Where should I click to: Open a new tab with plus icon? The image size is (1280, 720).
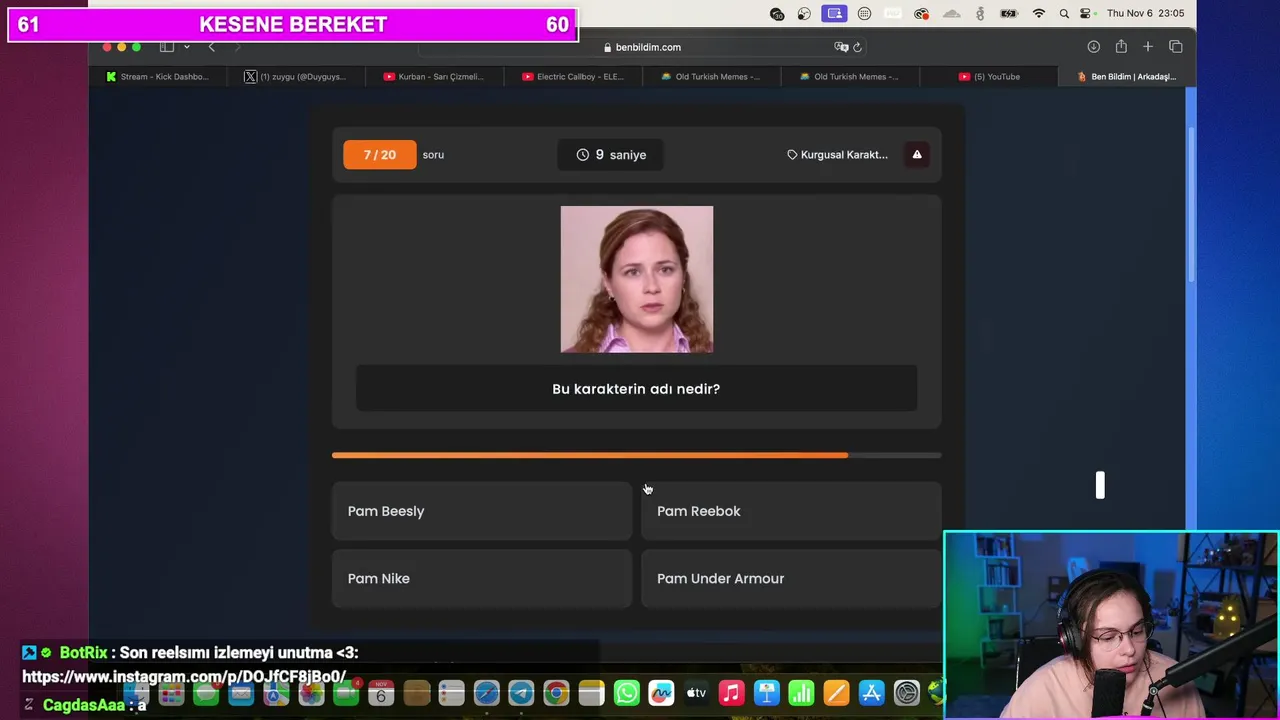click(1148, 47)
